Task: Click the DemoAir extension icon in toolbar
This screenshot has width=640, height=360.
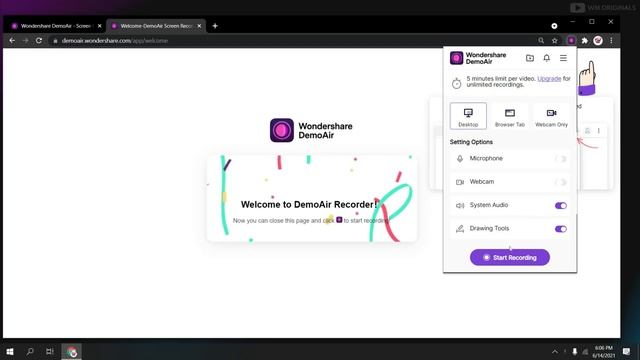Action: 571,40
